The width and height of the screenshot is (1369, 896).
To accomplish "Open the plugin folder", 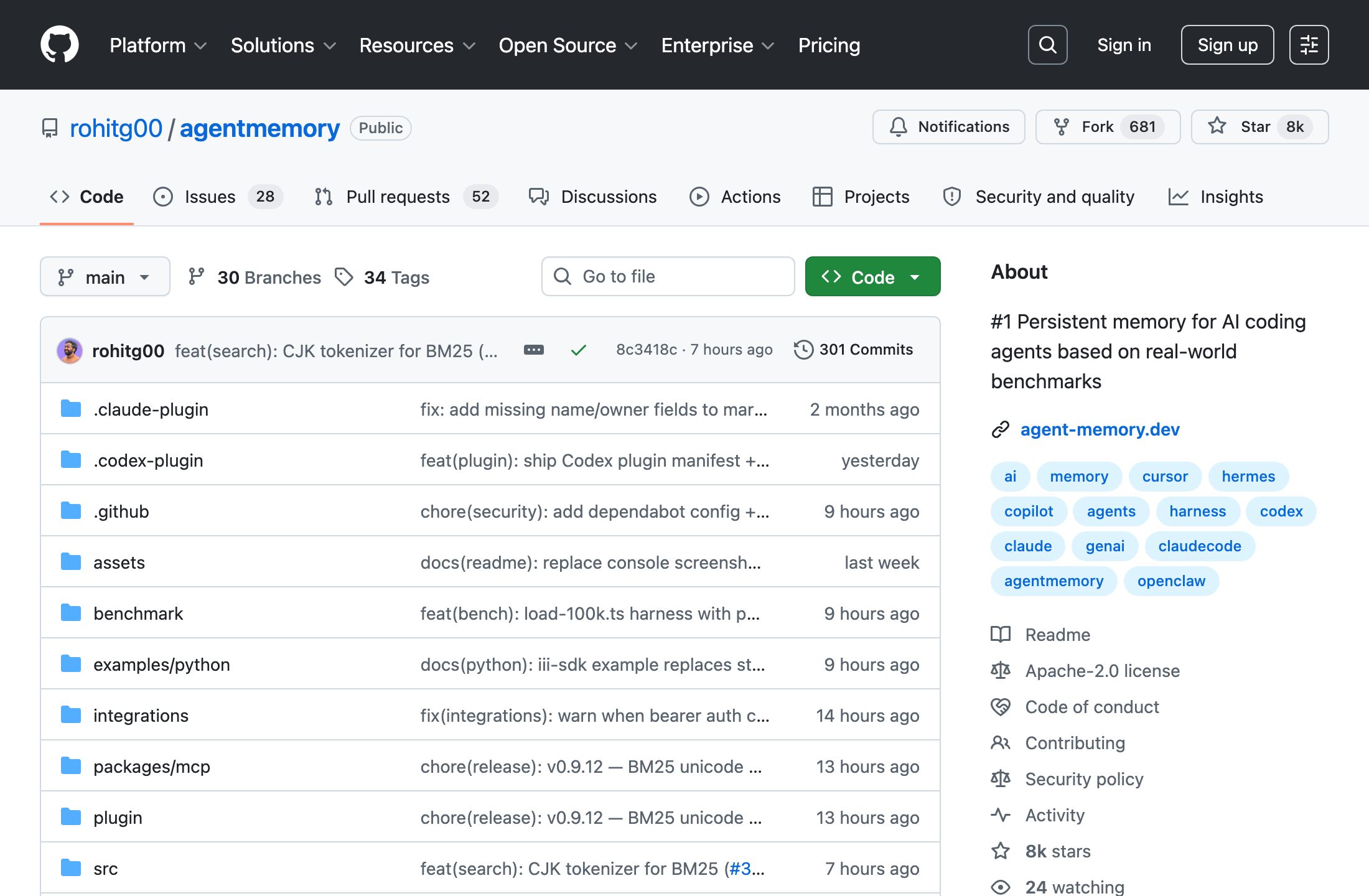I will [x=118, y=818].
